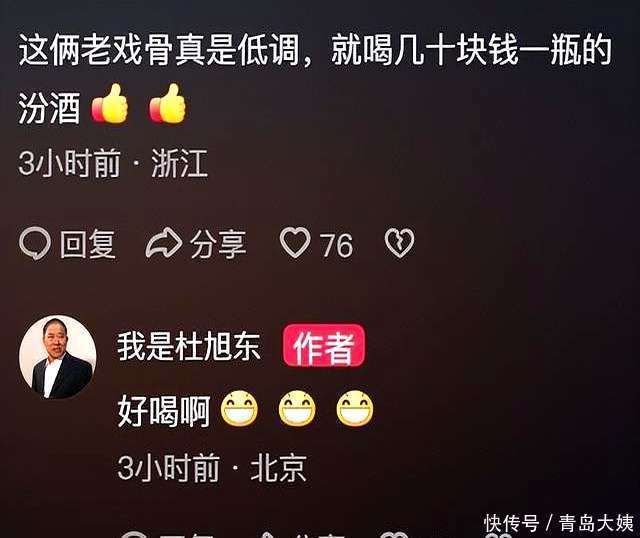
Task: Dislike comment with broken heart icon
Action: pyautogui.click(x=399, y=243)
